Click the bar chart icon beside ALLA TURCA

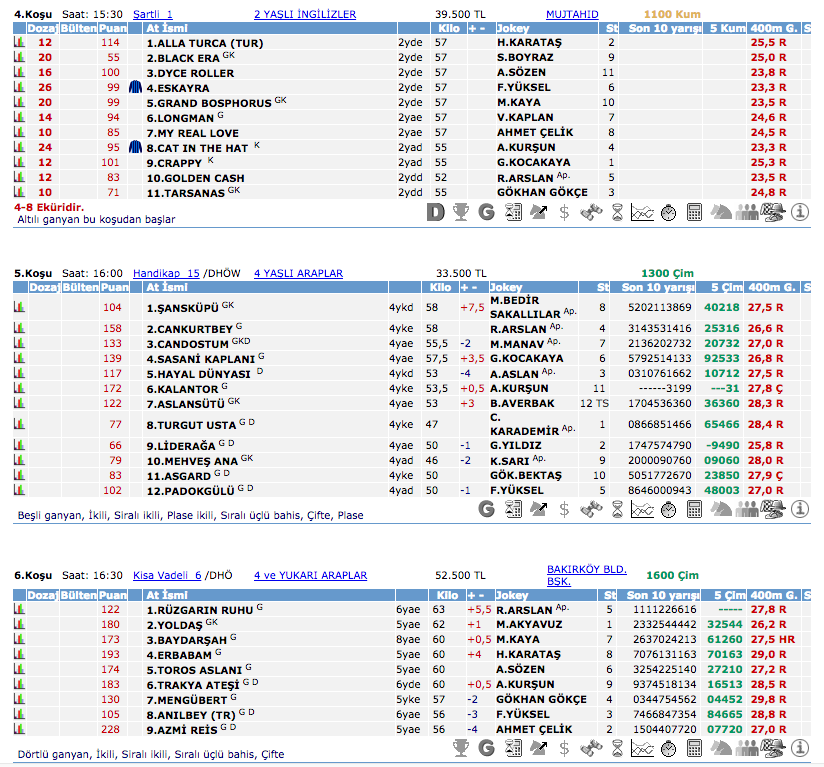pyautogui.click(x=18, y=43)
